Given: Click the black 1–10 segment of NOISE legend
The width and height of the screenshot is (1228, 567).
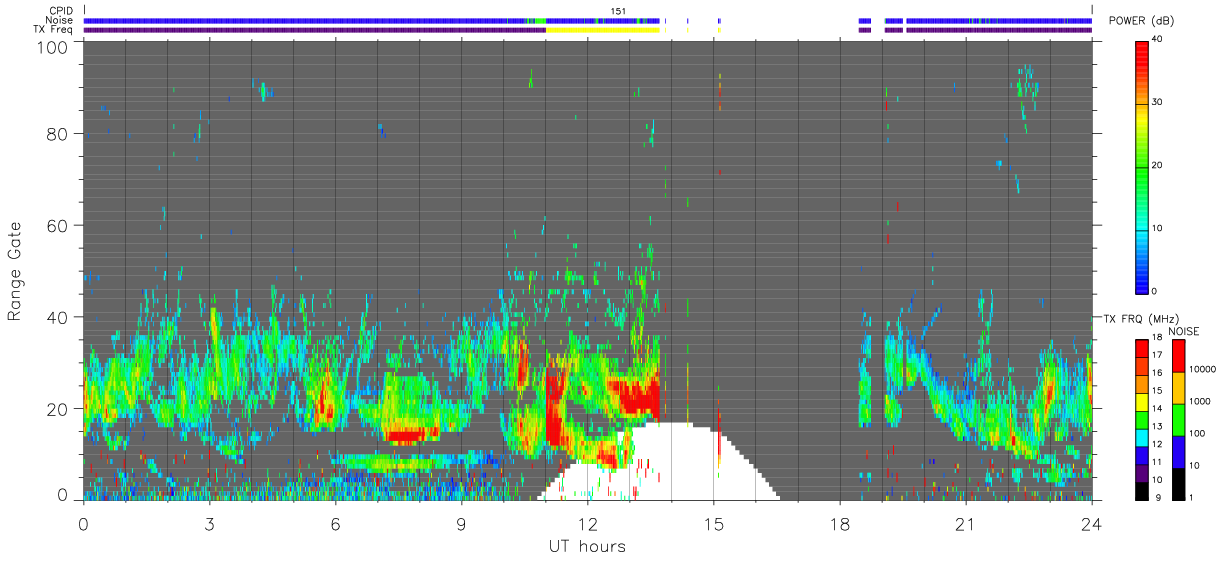Looking at the screenshot, I should 1178,483.
